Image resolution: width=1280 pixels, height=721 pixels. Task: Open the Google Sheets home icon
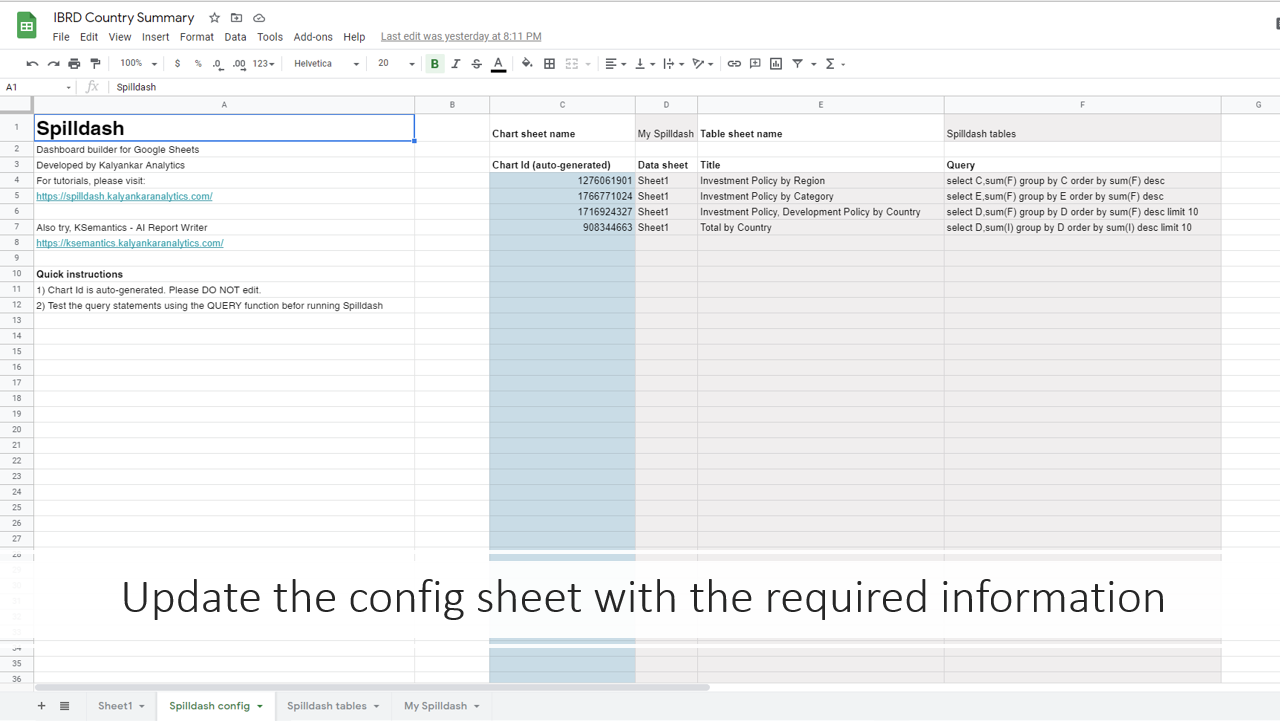pos(27,26)
